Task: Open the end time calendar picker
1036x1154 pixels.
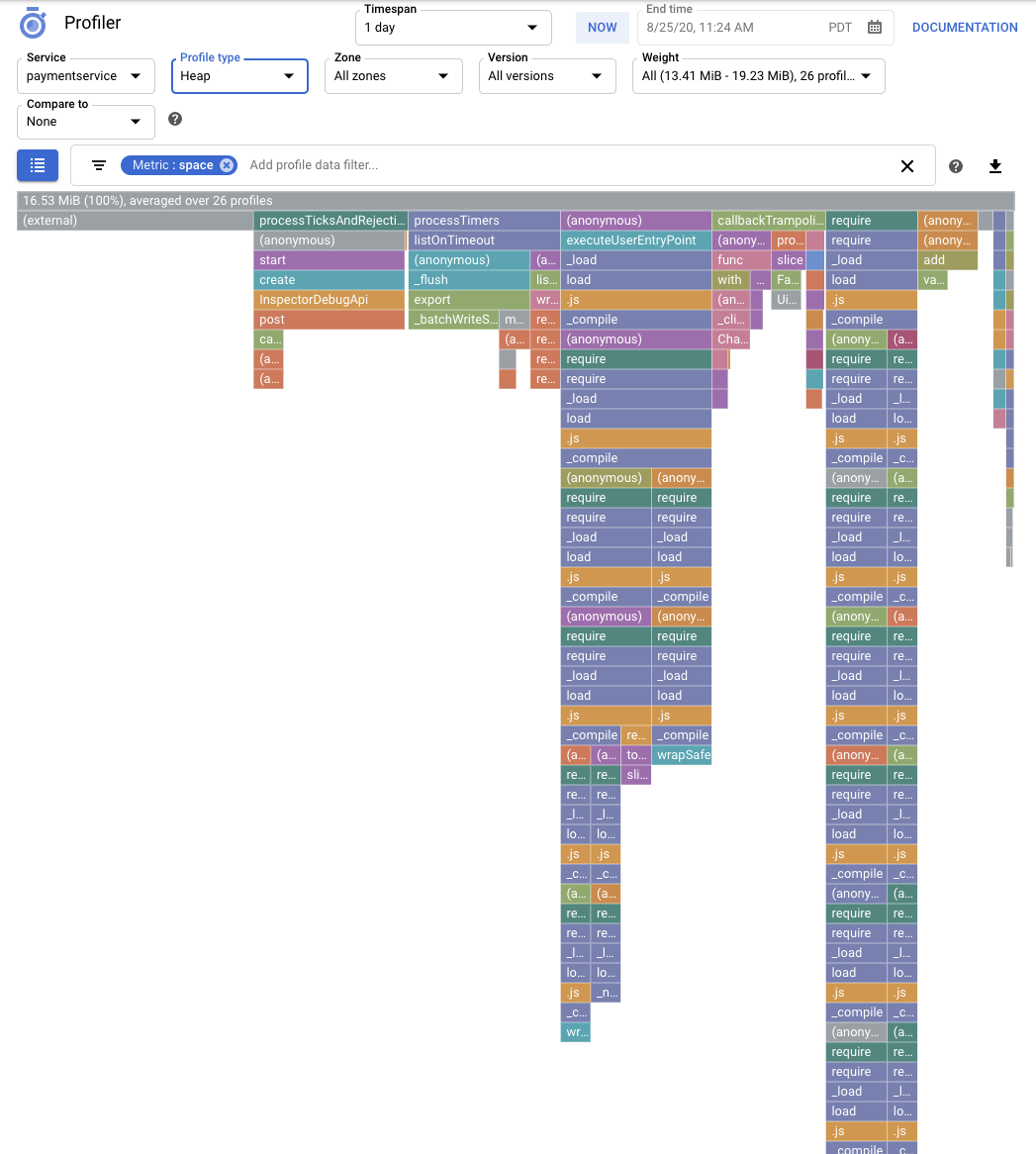Action: pos(875,27)
